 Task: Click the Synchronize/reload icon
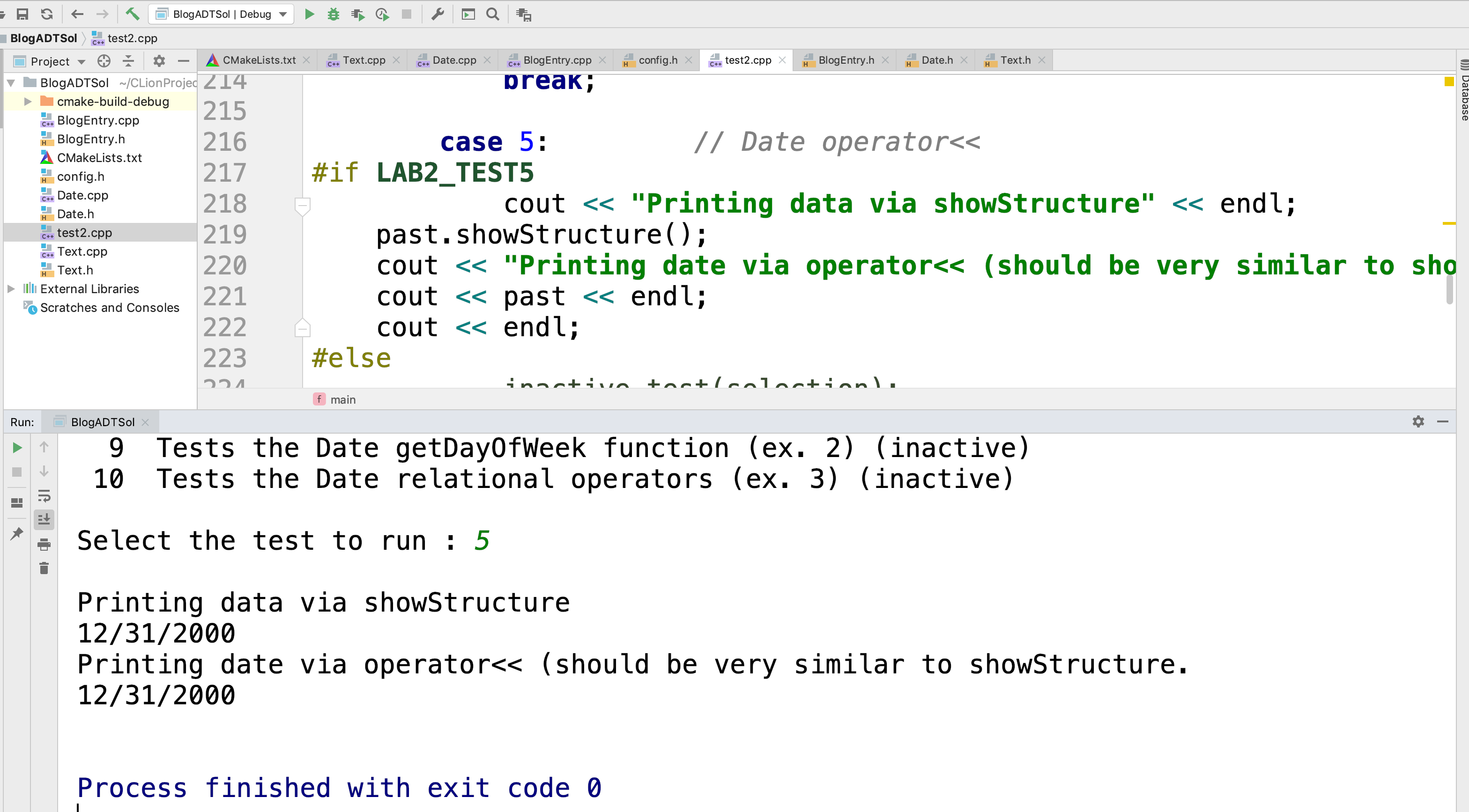[x=47, y=14]
